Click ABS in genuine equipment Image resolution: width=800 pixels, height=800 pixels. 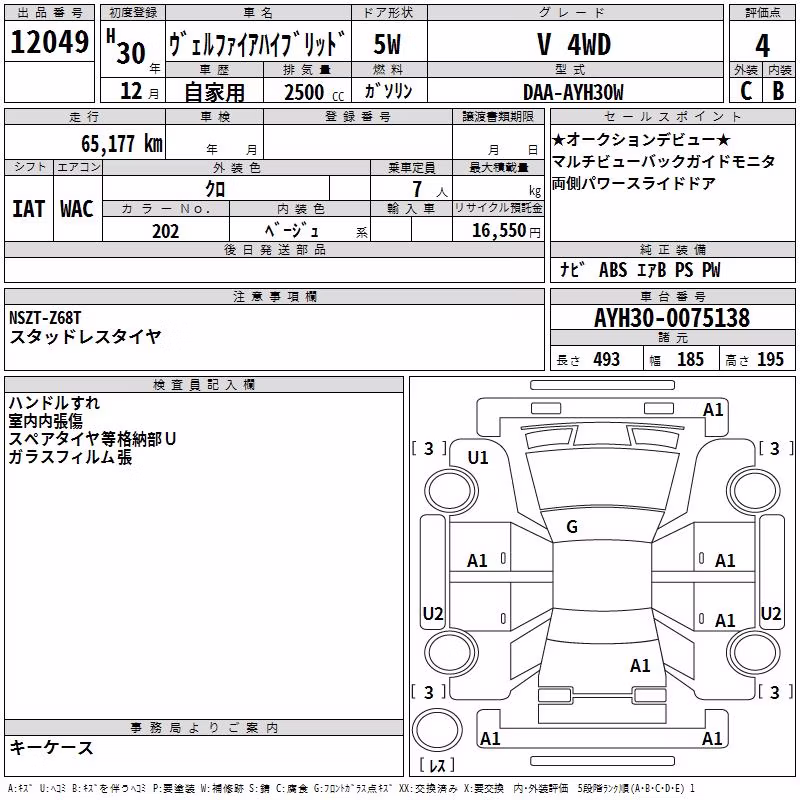click(x=613, y=270)
